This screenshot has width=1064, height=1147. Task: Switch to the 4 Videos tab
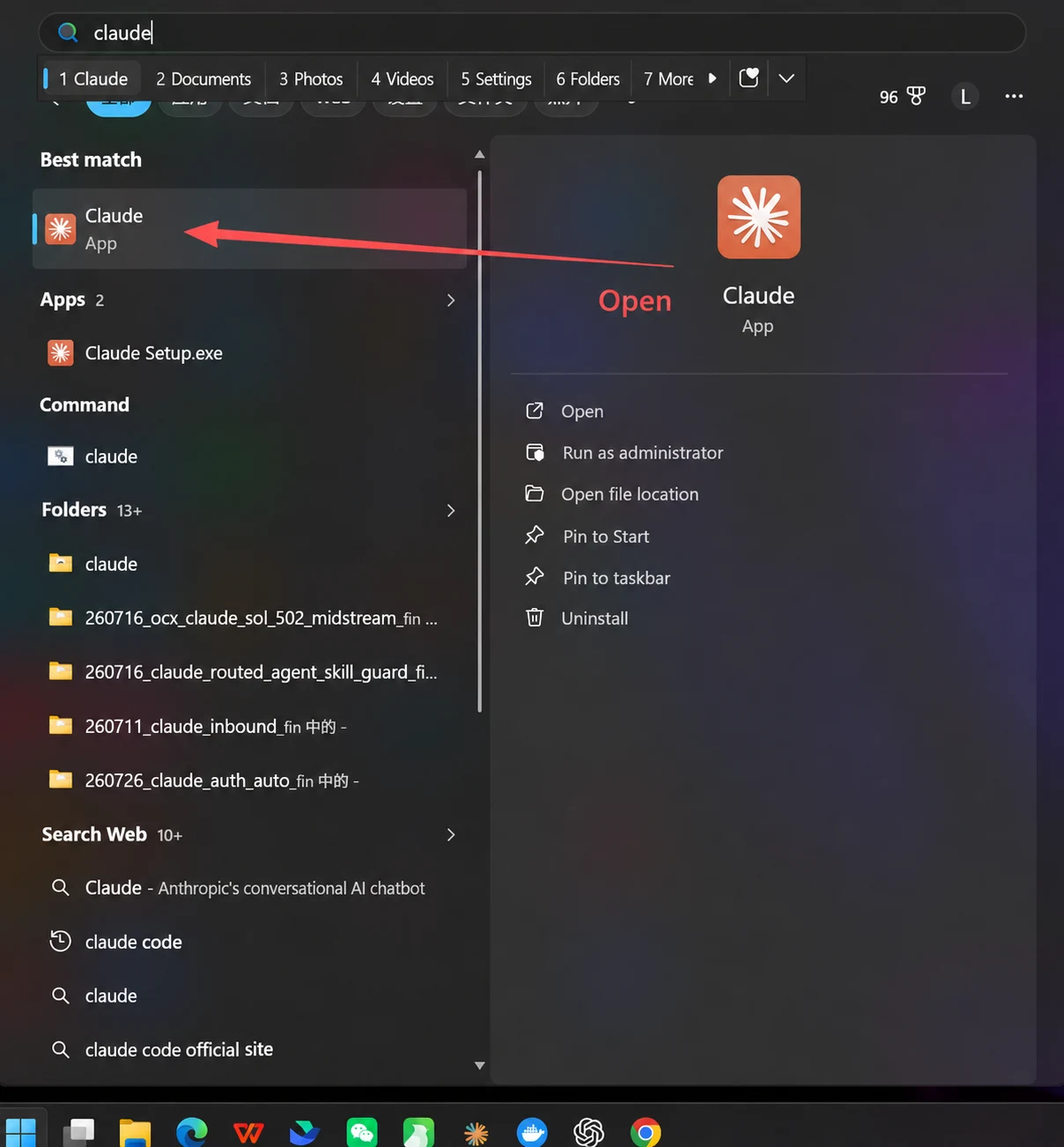click(403, 78)
